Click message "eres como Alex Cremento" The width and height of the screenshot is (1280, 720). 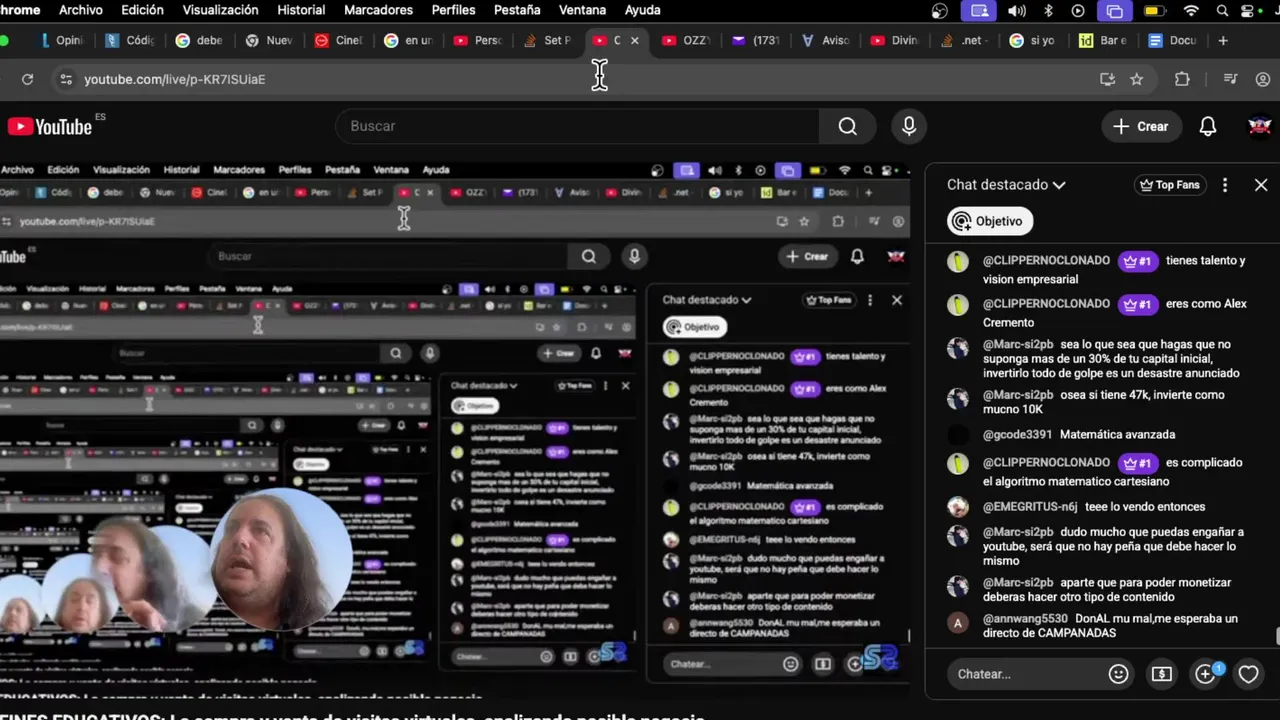[x=1115, y=313]
